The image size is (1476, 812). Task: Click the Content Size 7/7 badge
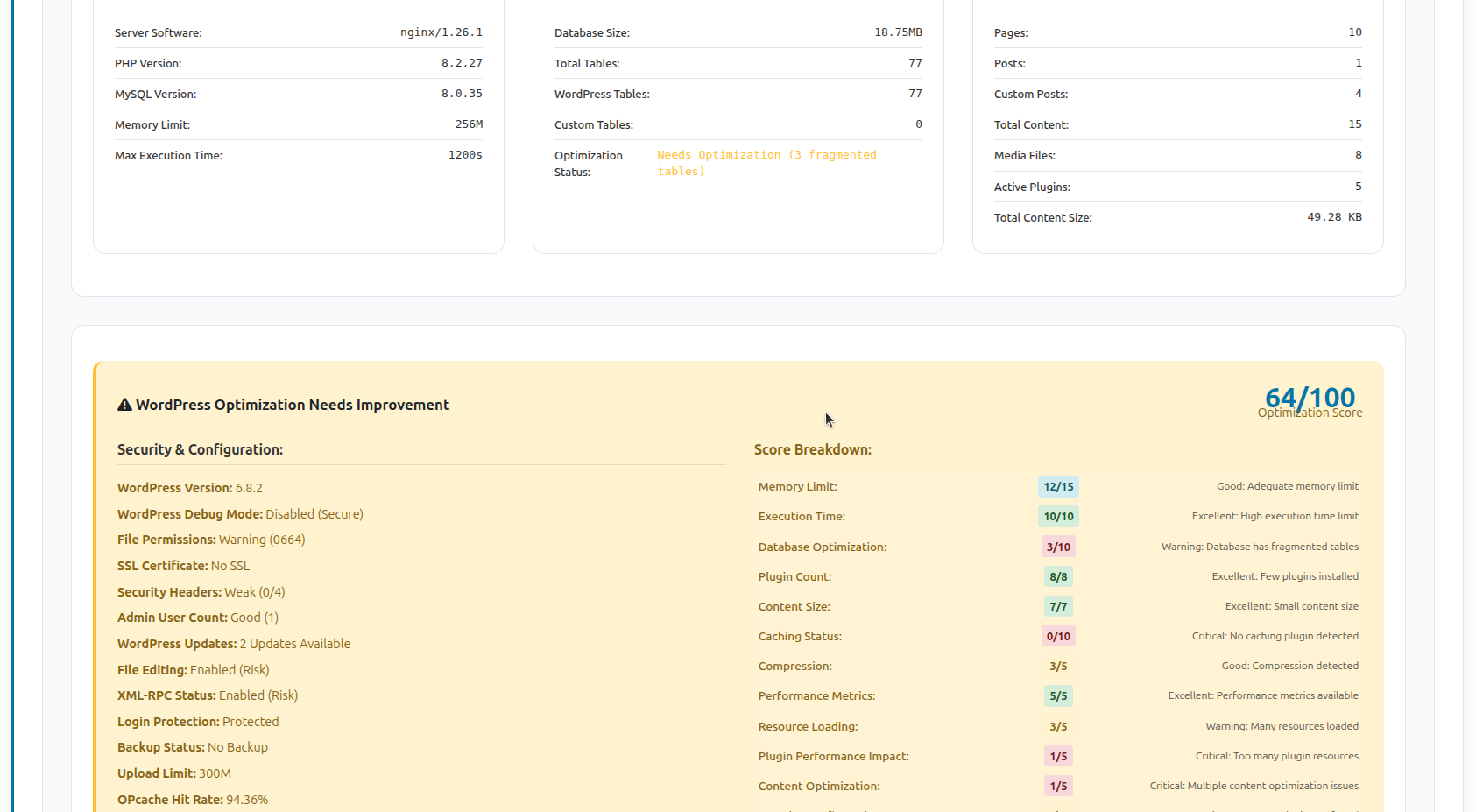click(x=1058, y=607)
